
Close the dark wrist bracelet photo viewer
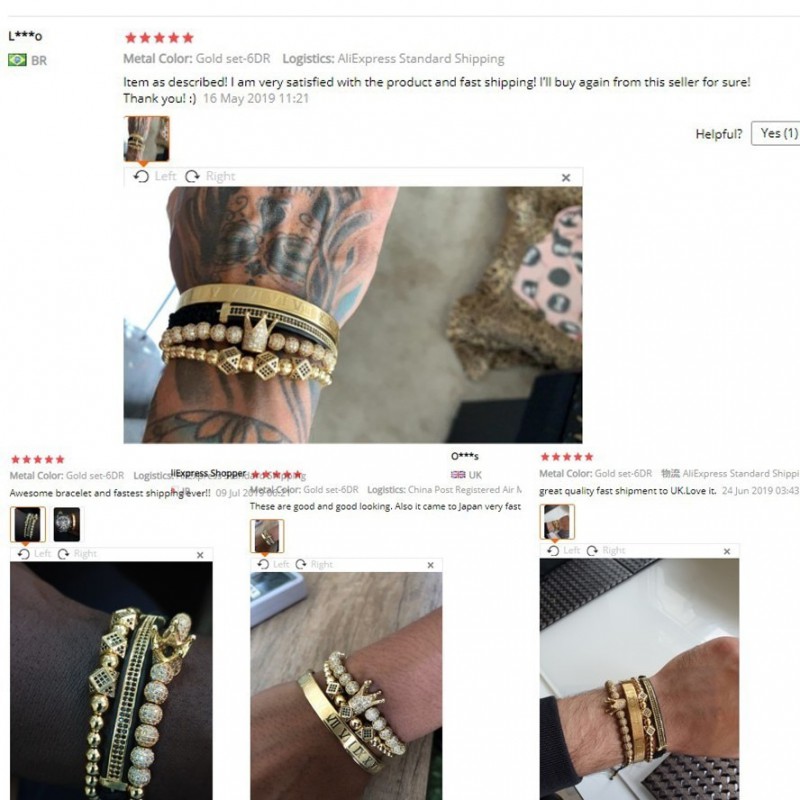click(x=200, y=555)
